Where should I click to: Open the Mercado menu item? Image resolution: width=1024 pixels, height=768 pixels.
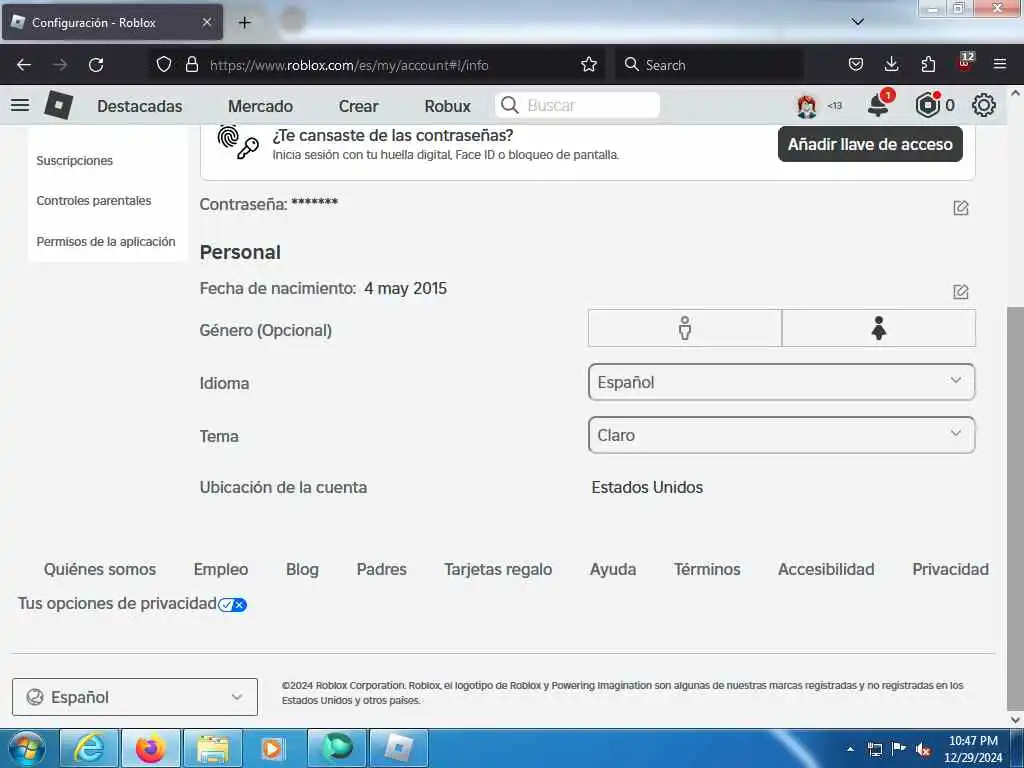point(260,106)
